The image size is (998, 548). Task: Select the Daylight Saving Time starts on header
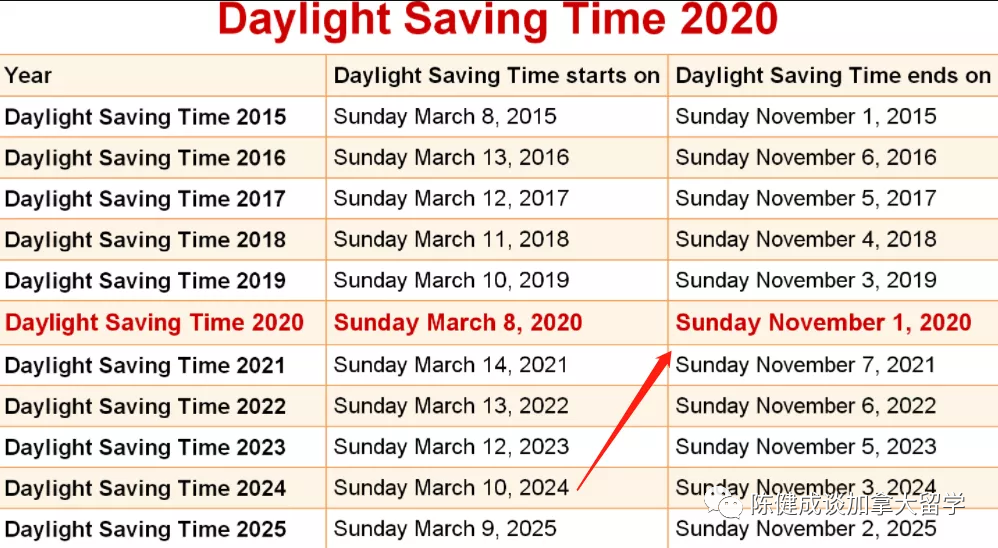point(496,76)
